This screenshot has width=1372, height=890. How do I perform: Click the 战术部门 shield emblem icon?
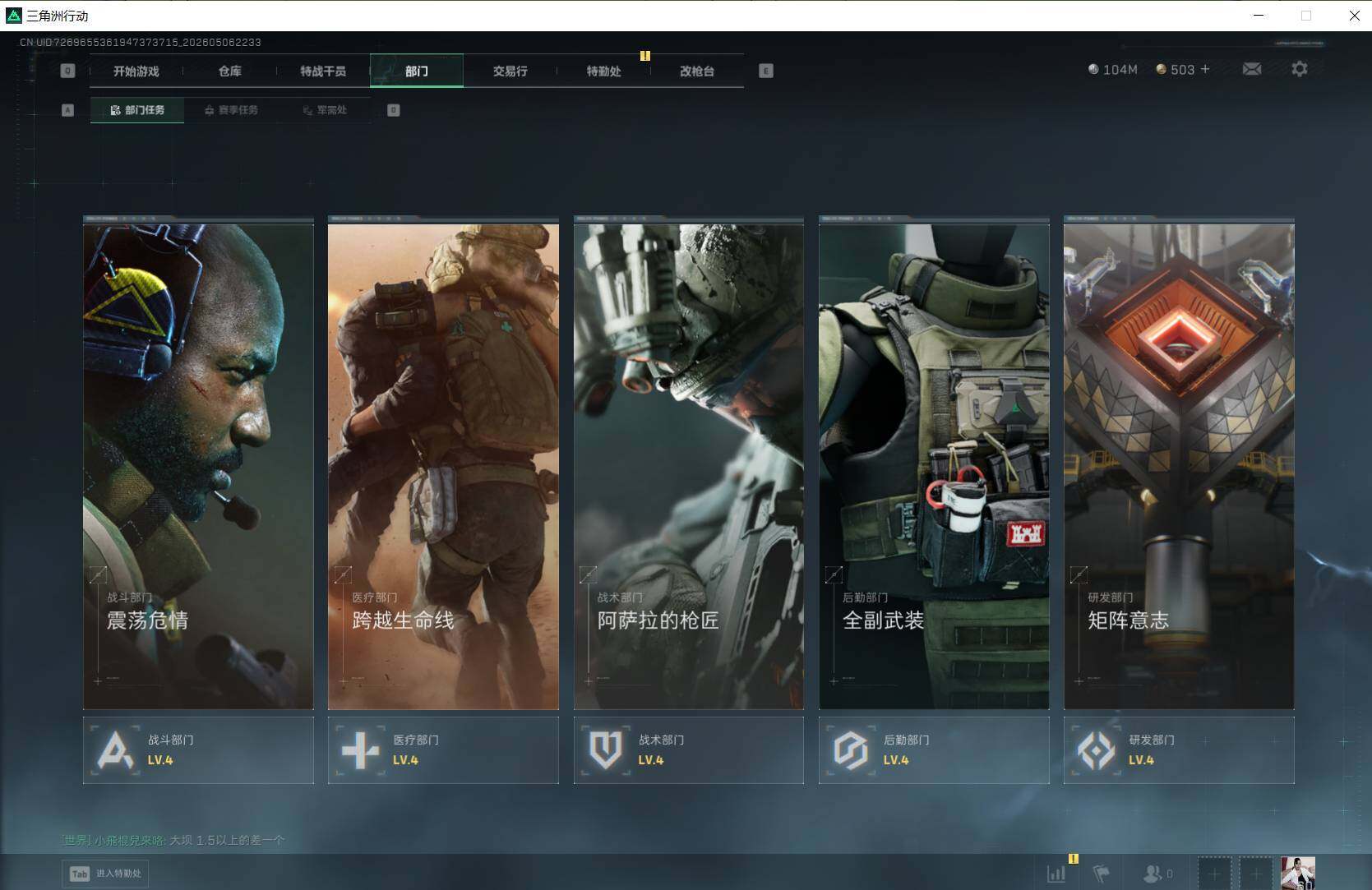(605, 749)
